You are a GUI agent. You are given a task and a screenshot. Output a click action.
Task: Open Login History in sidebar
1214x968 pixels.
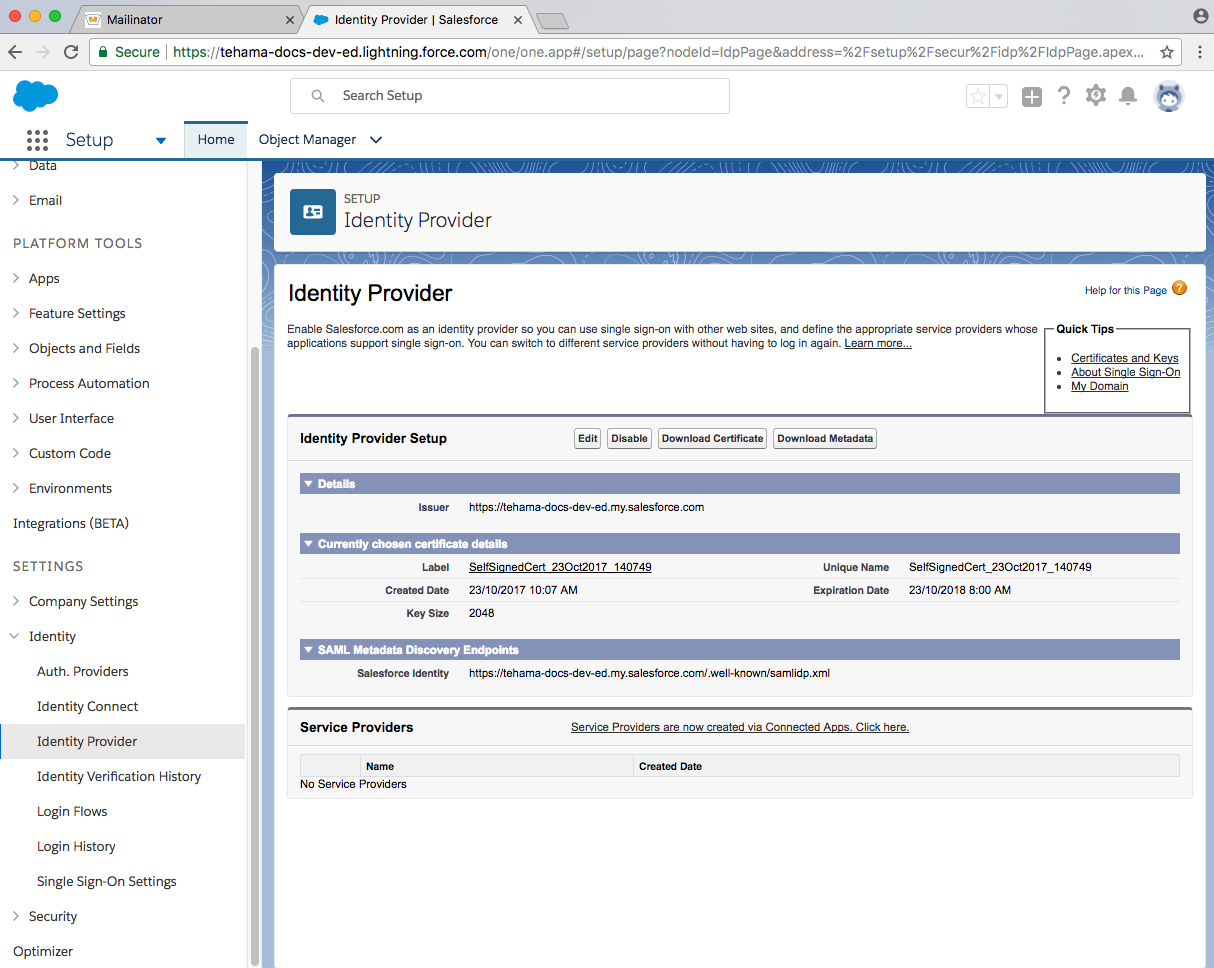point(76,846)
